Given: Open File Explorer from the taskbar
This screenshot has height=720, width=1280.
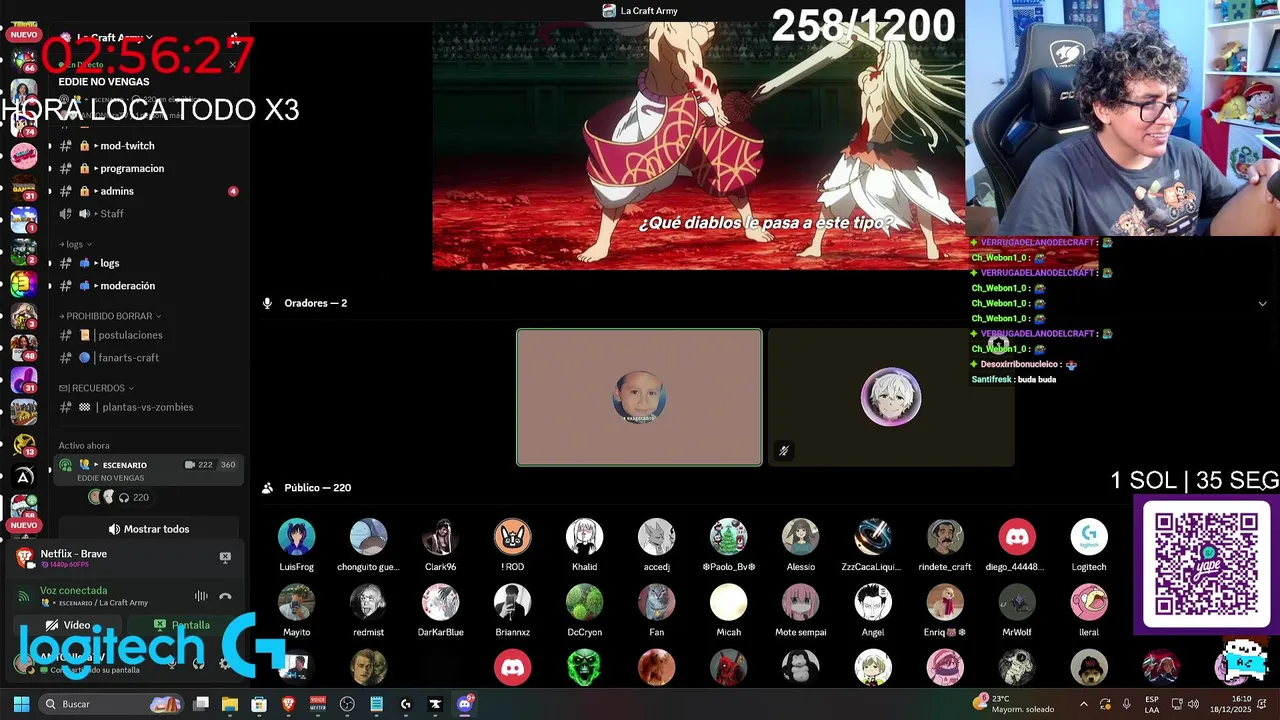Looking at the screenshot, I should click(x=229, y=704).
